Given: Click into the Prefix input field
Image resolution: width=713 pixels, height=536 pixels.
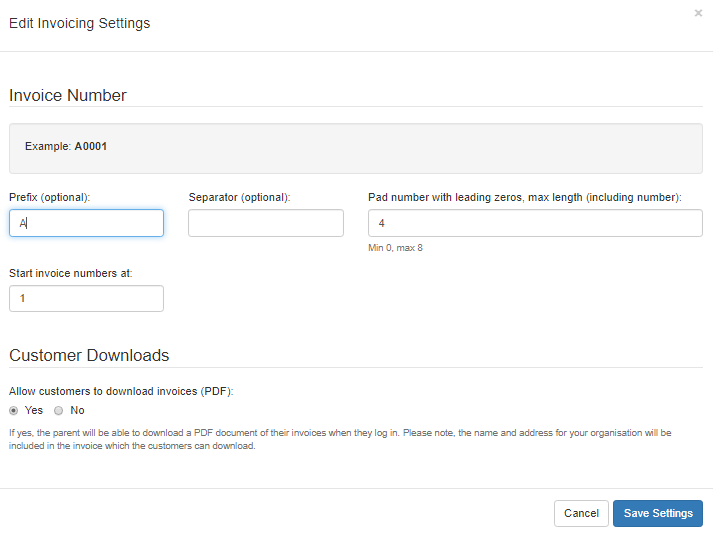Looking at the screenshot, I should point(86,223).
